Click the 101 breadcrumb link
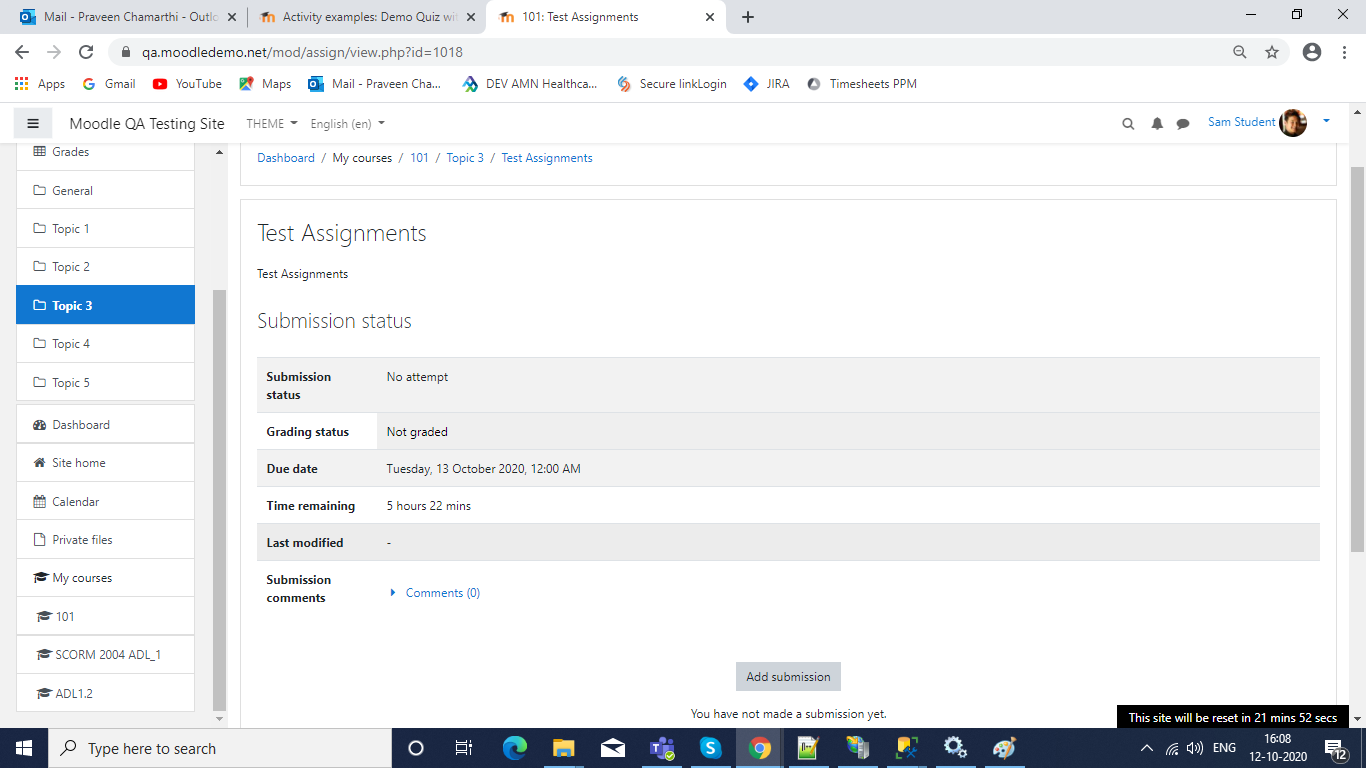Image resolution: width=1366 pixels, height=768 pixels. [419, 158]
